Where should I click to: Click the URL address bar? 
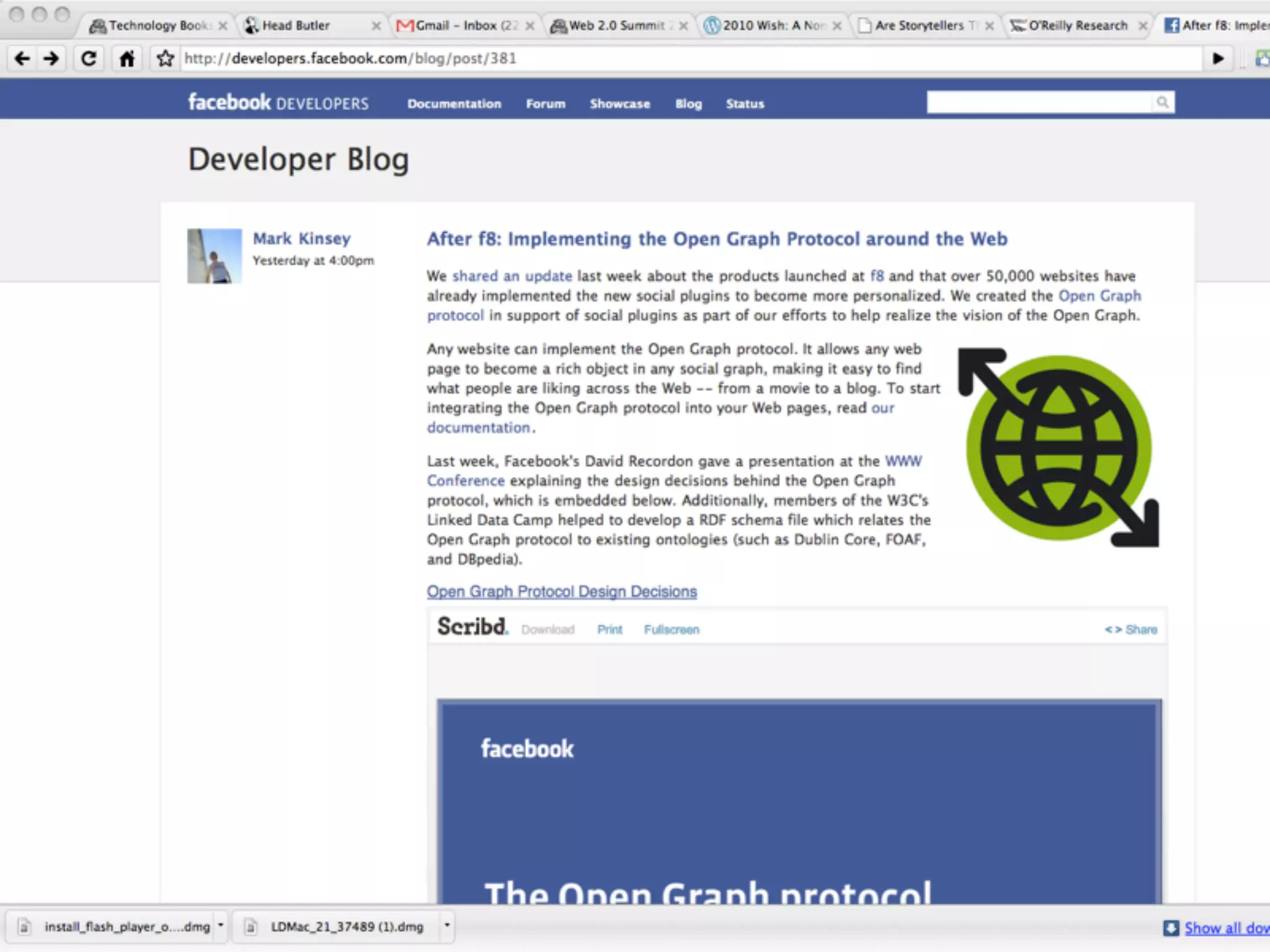click(682, 59)
